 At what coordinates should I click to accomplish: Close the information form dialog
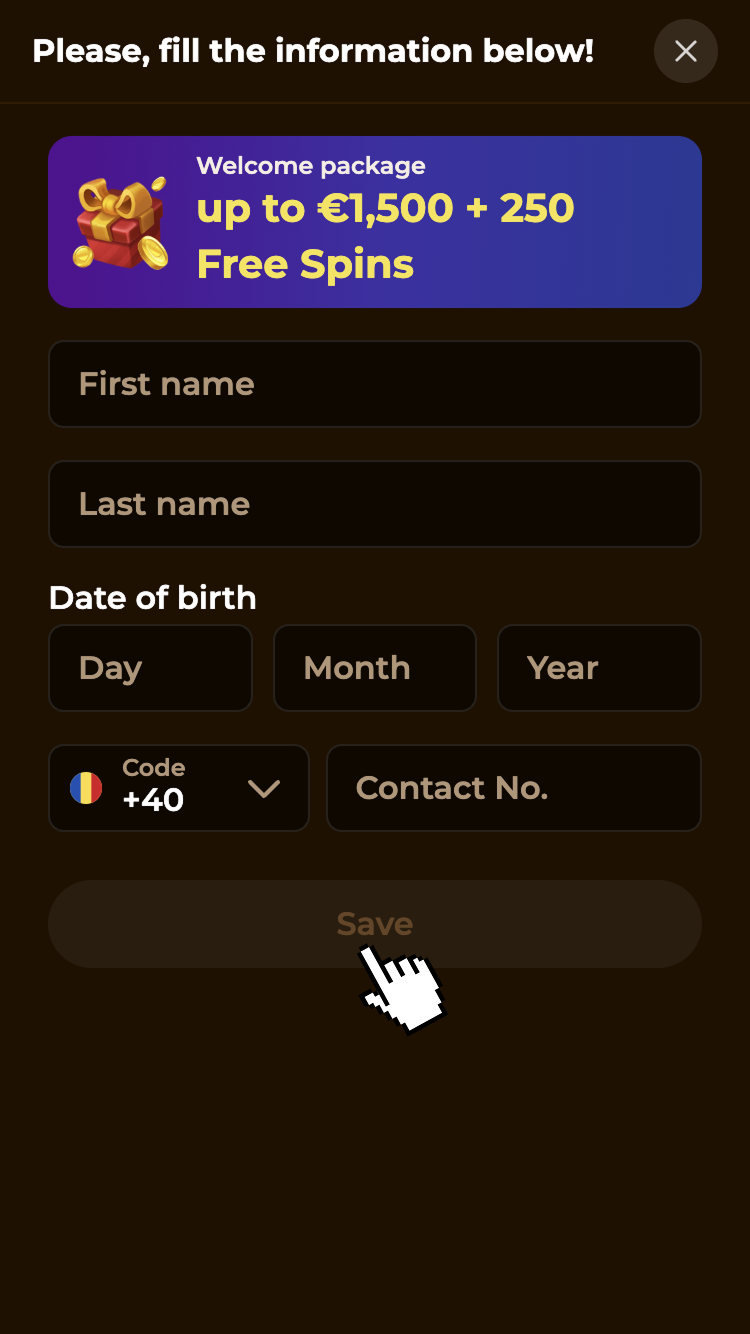click(x=685, y=51)
